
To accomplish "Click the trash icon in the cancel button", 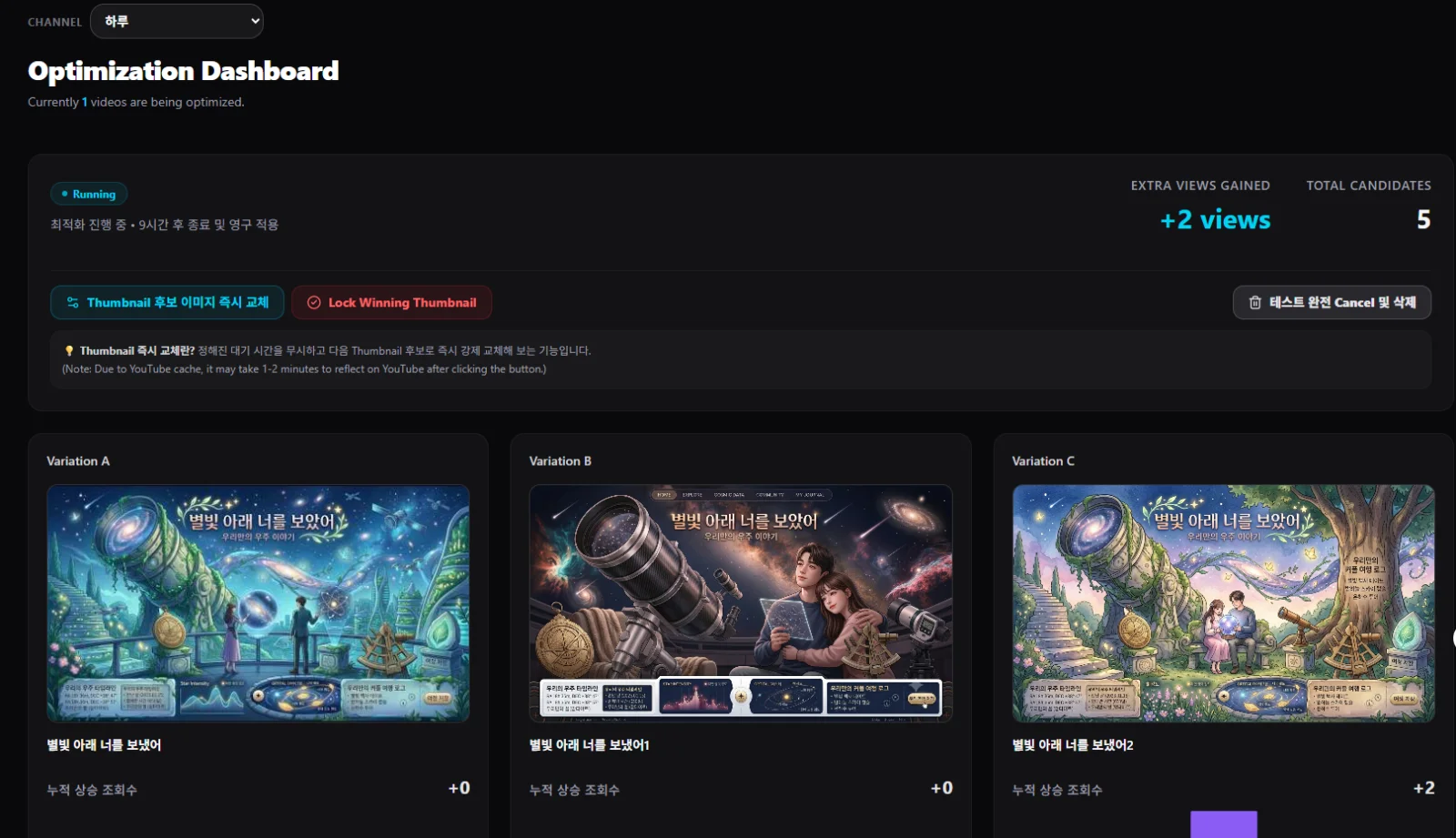I will point(1255,303).
